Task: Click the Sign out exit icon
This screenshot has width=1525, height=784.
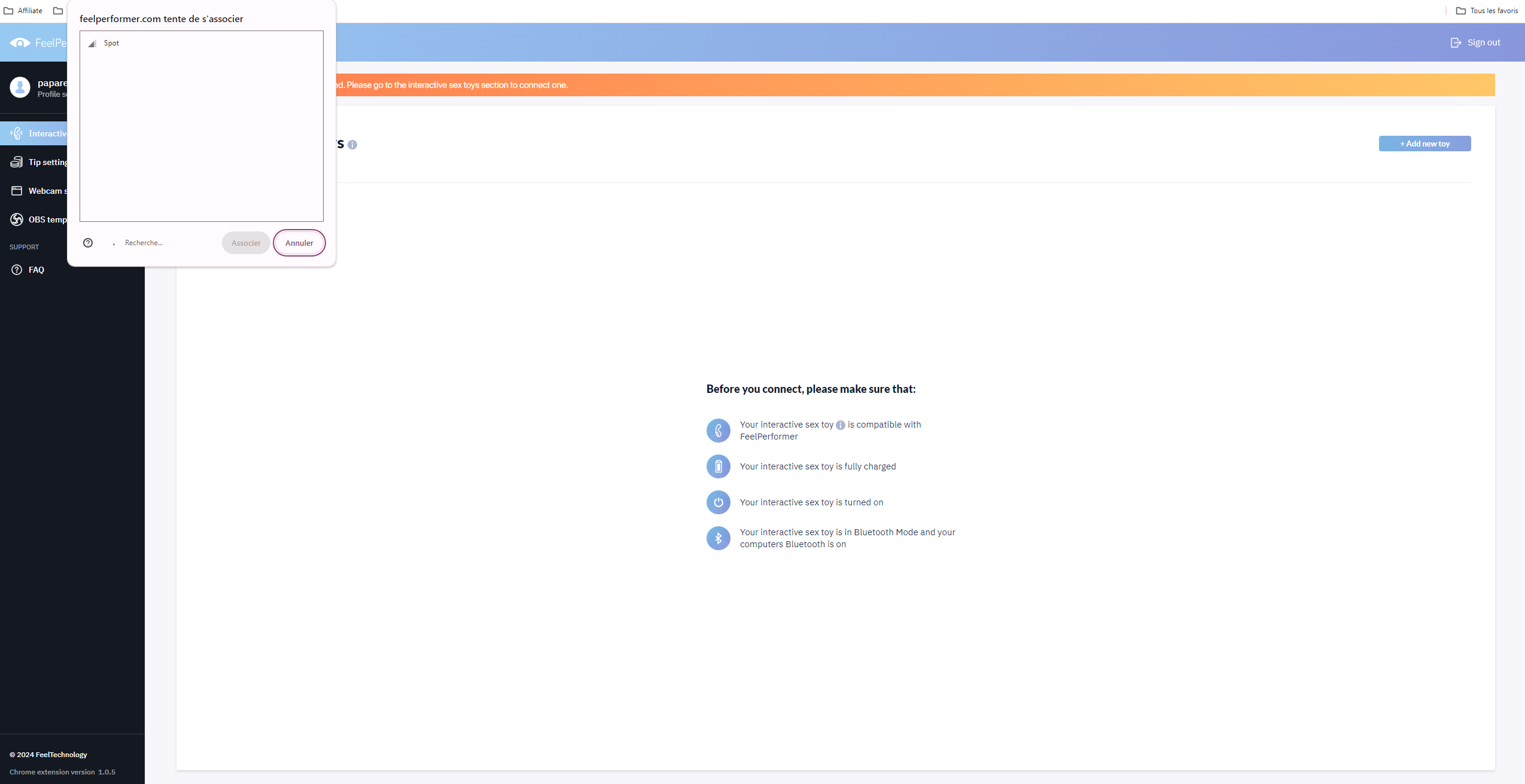Action: tap(1456, 42)
